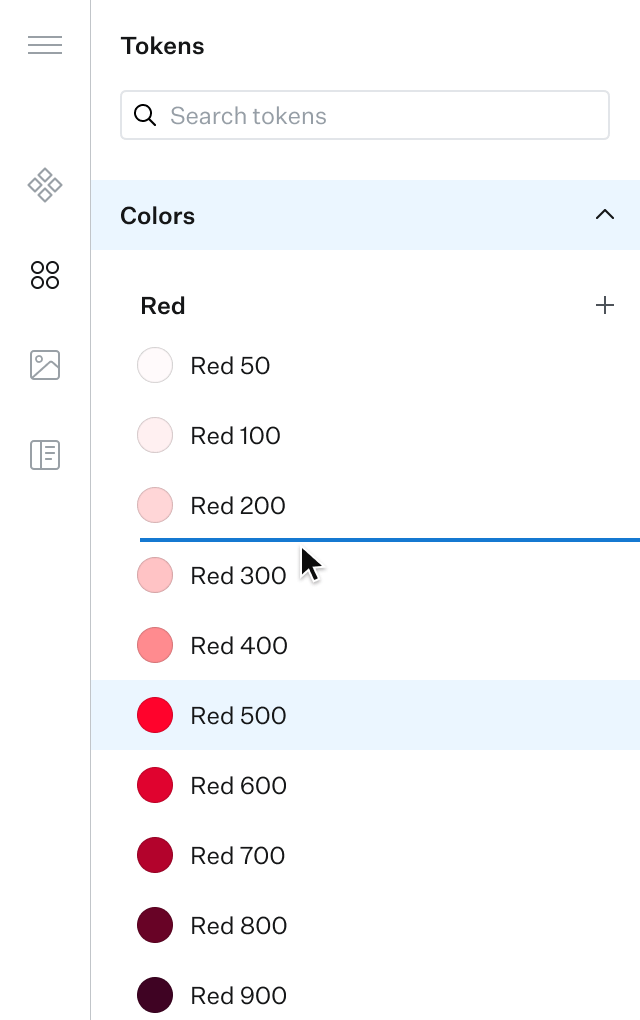Click the magnifier search icon
The height and width of the screenshot is (1020, 640).
pos(145,116)
